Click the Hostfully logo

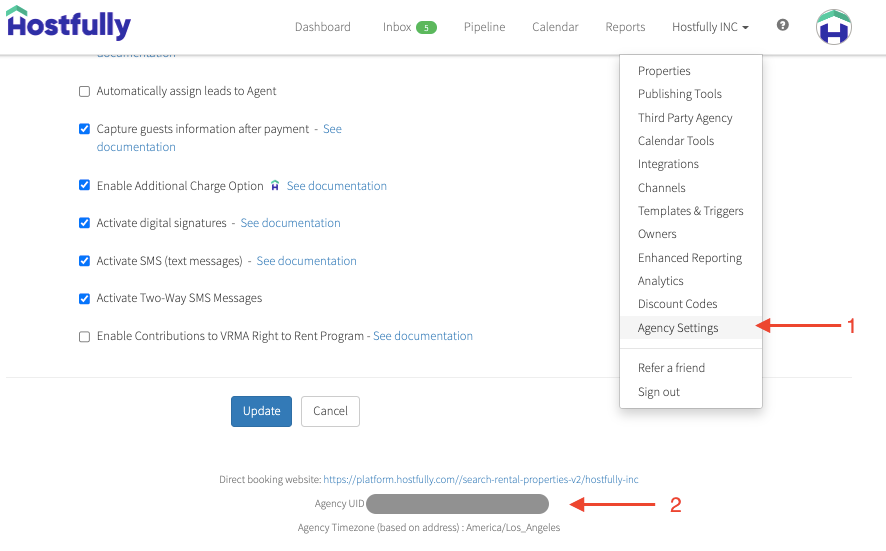click(x=68, y=25)
